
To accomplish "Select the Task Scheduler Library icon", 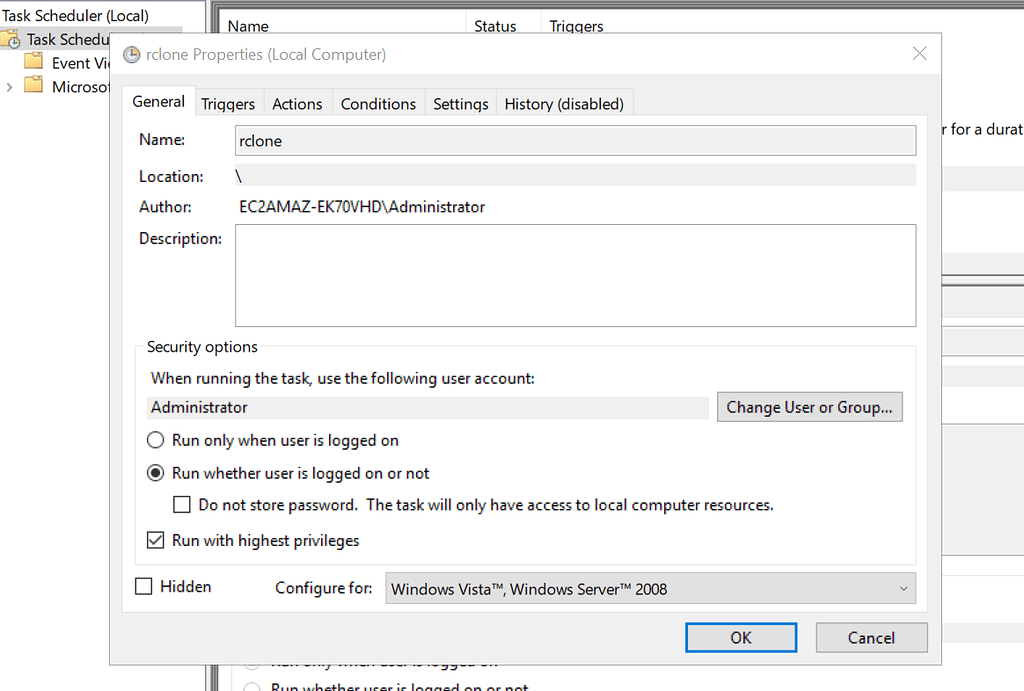I will [x=8, y=38].
